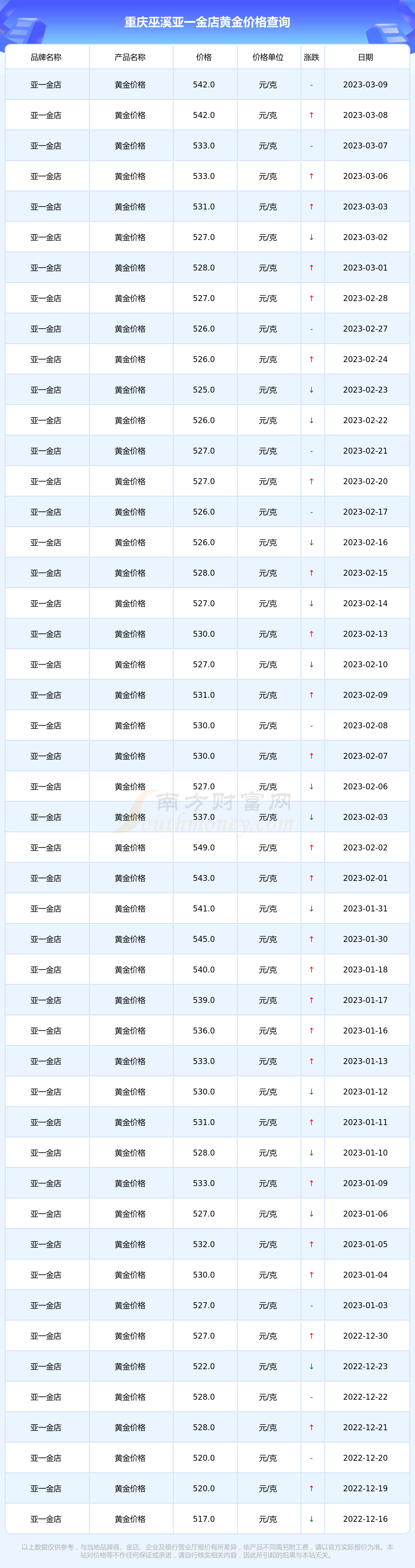Click the up arrow in the 2023-02-01 row
Viewport: 415px width, 1568px height.
[312, 878]
